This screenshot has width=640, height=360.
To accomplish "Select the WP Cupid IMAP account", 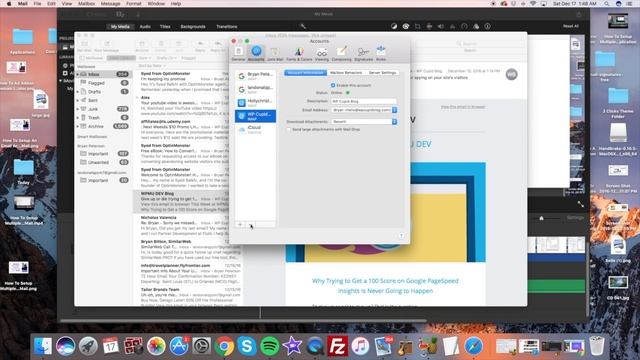I will 255,116.
